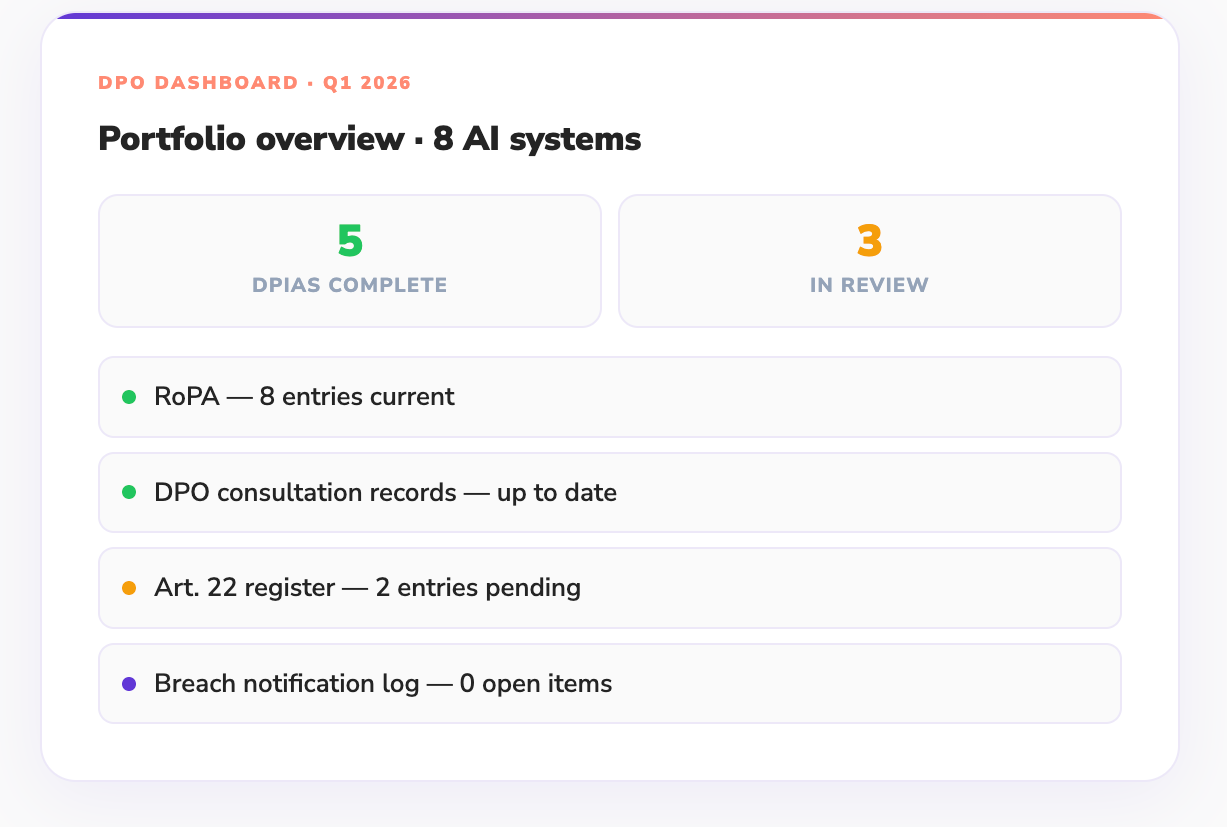Click purple dot beside Breach notification log
Viewport: 1227px width, 827px height.
(x=129, y=684)
